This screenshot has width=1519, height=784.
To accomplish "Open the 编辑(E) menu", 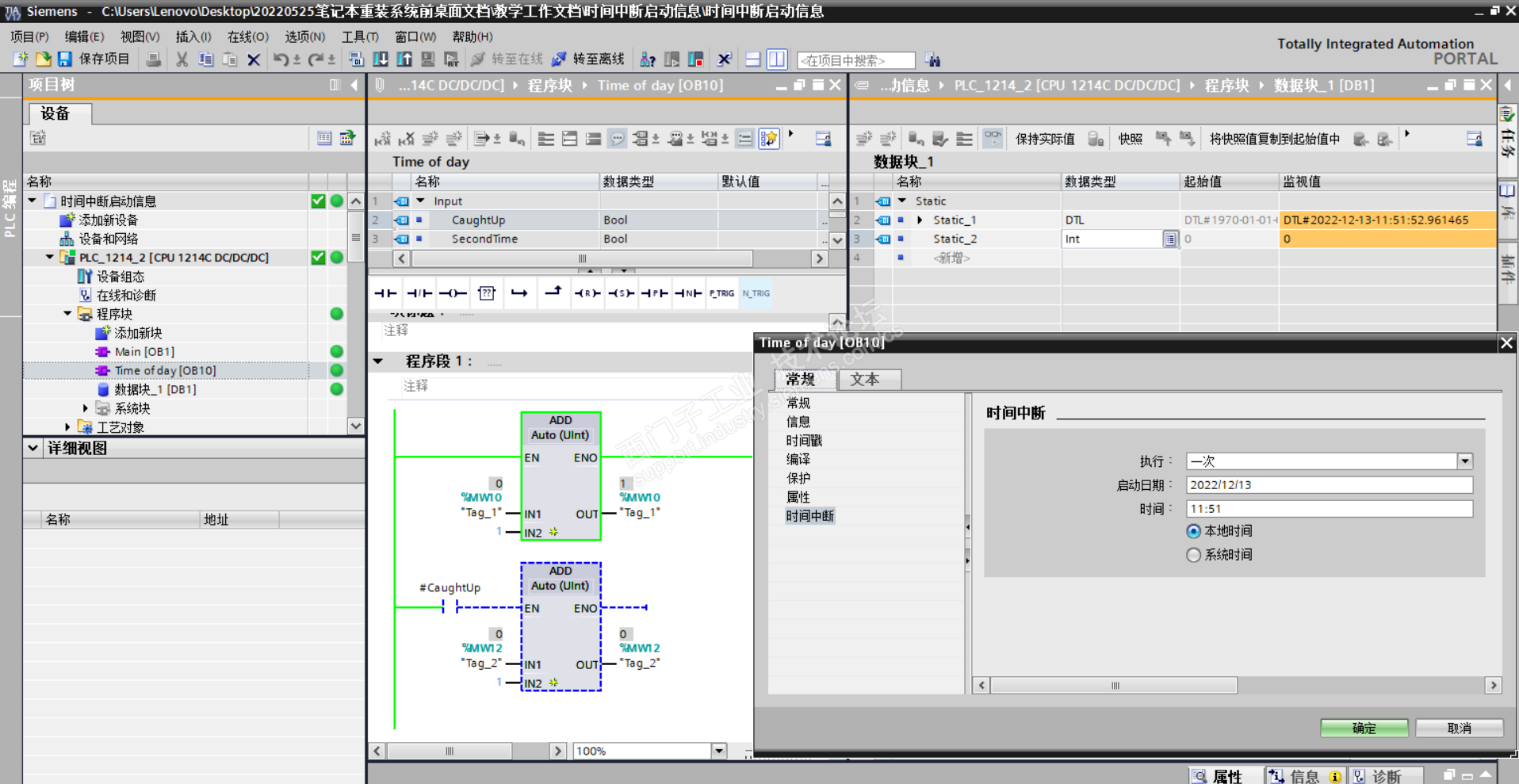I will click(x=84, y=36).
